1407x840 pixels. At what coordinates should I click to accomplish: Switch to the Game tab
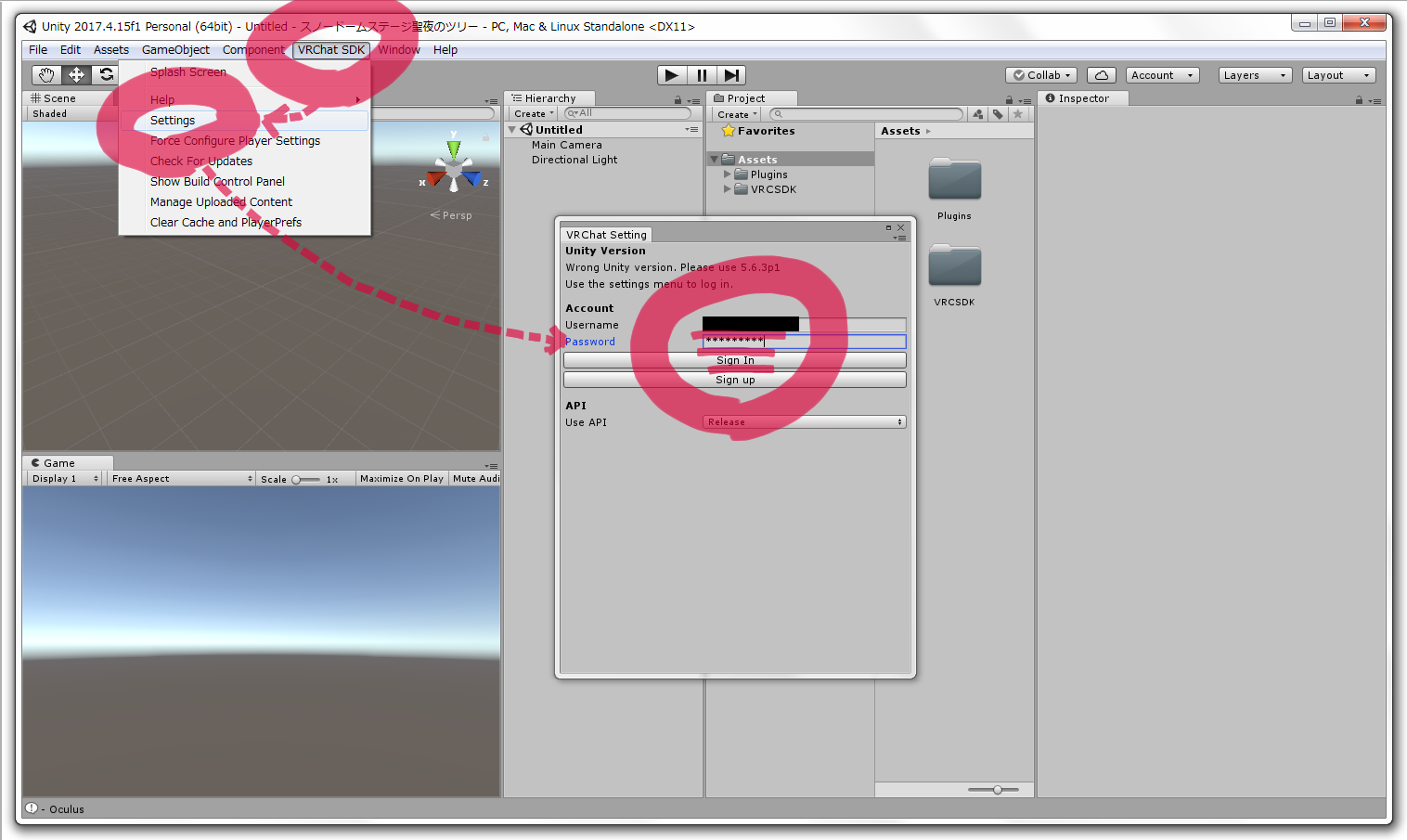tap(67, 463)
